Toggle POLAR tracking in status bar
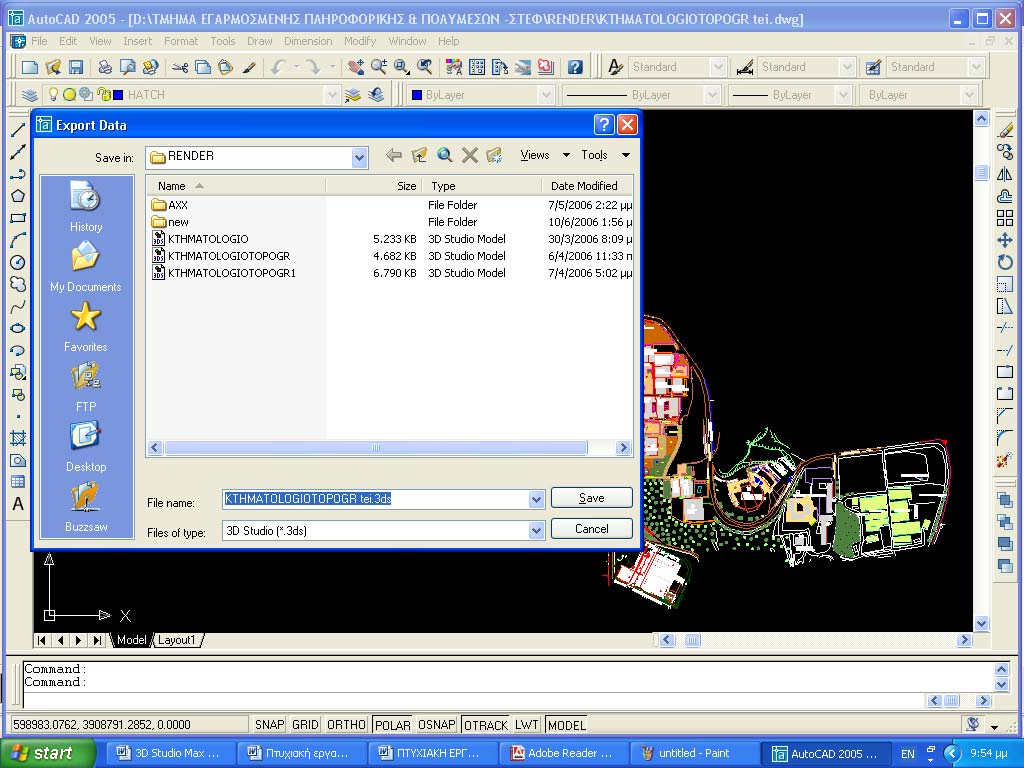Image resolution: width=1024 pixels, height=768 pixels. 392,725
